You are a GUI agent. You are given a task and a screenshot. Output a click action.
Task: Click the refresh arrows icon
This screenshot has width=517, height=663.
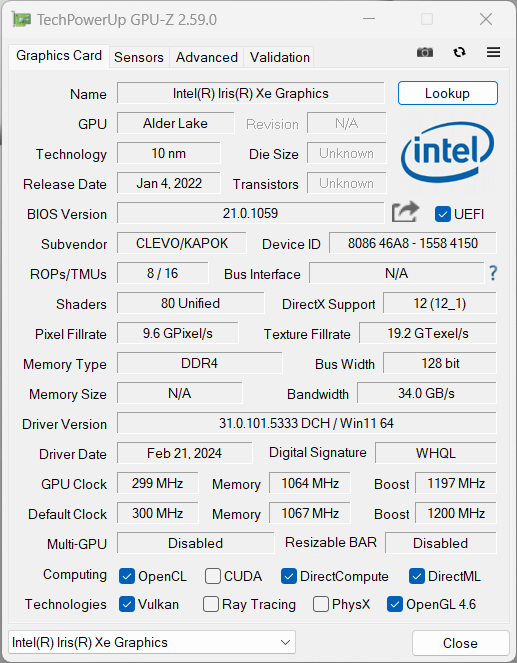click(460, 52)
